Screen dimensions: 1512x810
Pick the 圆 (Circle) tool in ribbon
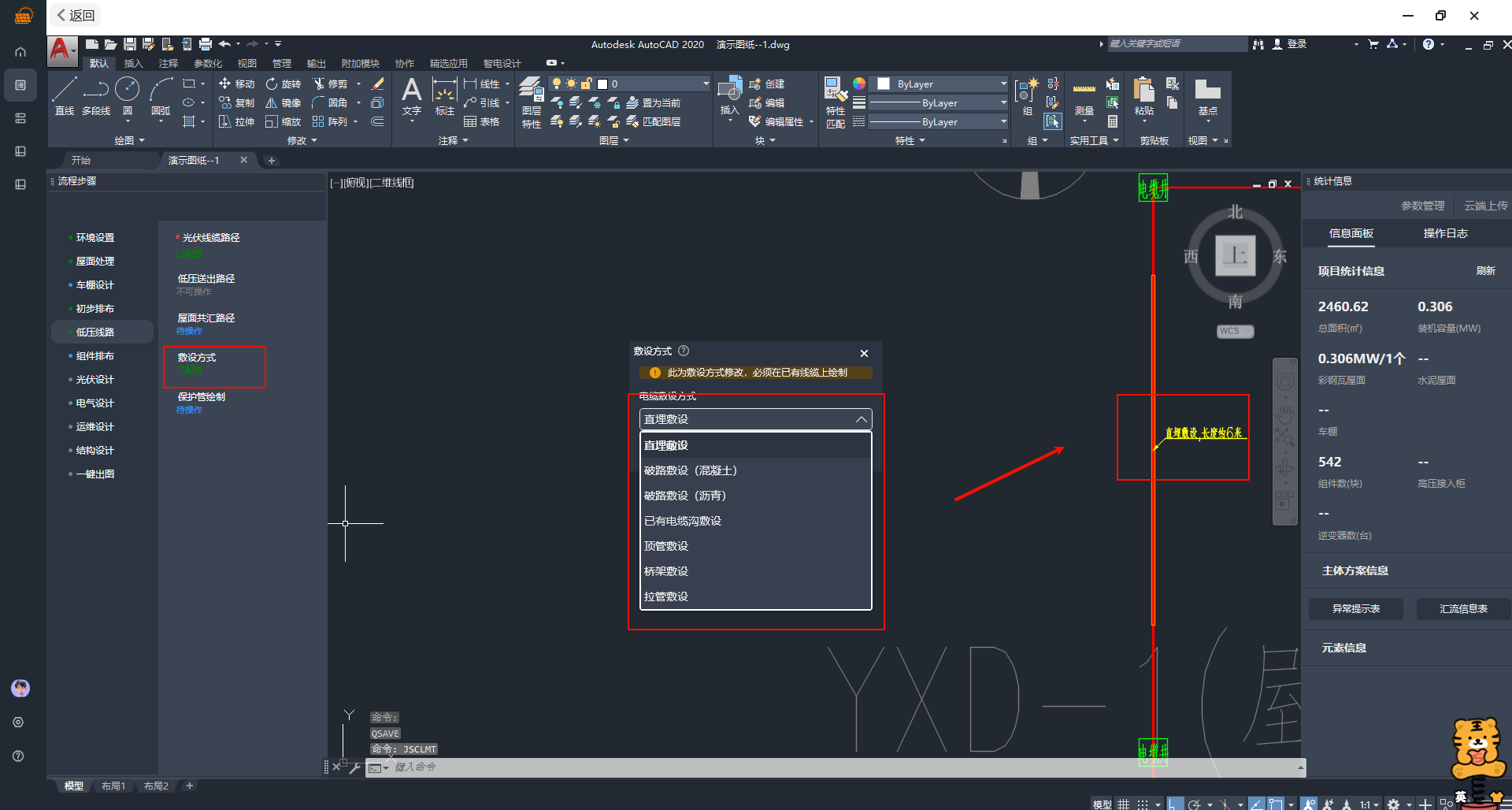(x=127, y=96)
